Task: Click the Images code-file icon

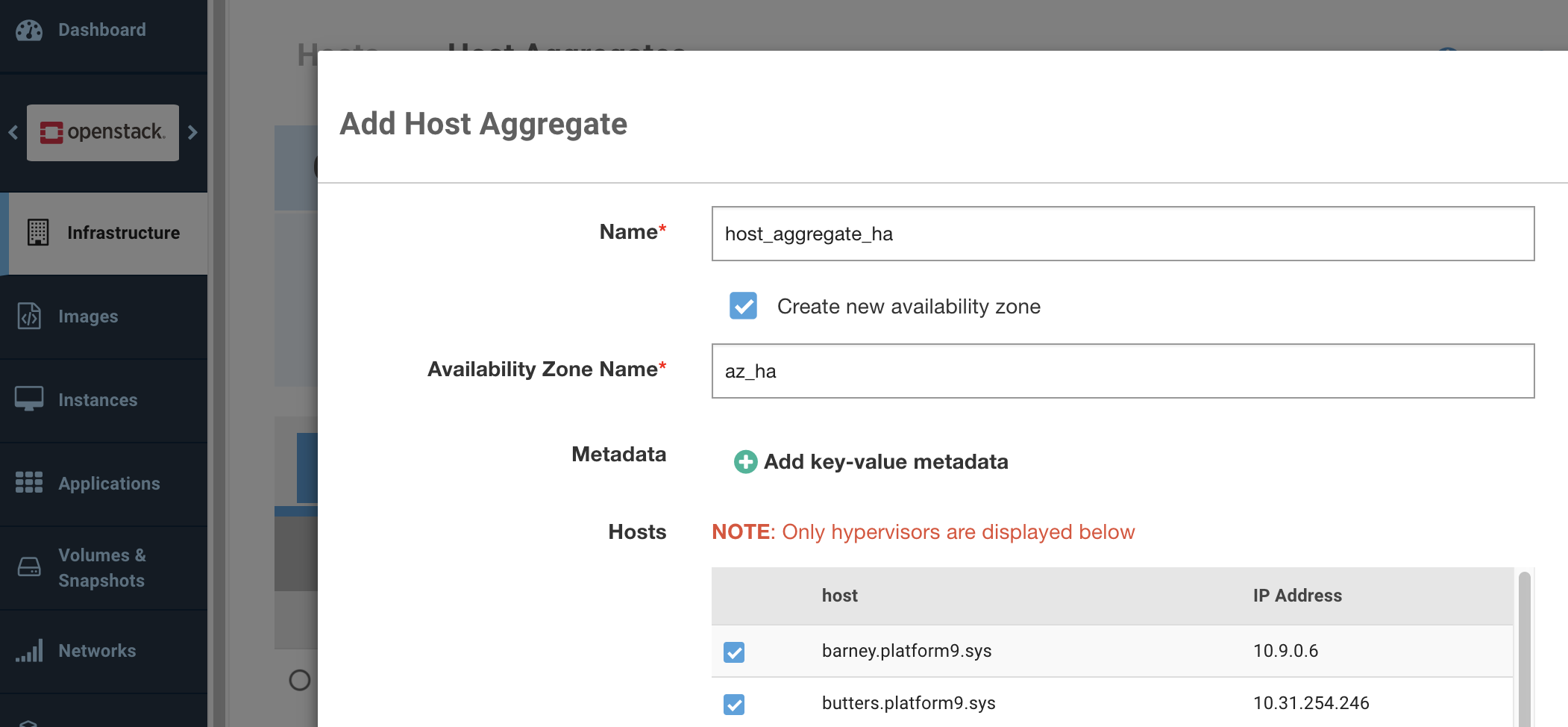Action: tap(29, 316)
